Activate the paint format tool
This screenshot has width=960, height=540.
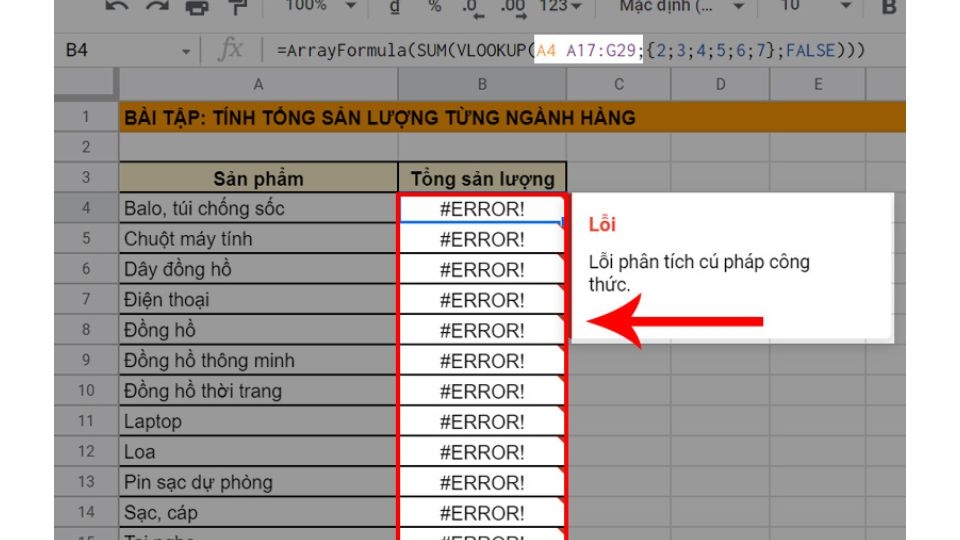tap(236, 6)
